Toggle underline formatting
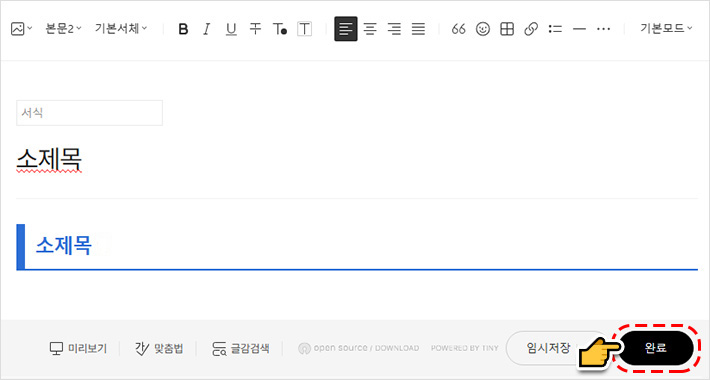Viewport: 710px width, 380px height. [x=231, y=29]
